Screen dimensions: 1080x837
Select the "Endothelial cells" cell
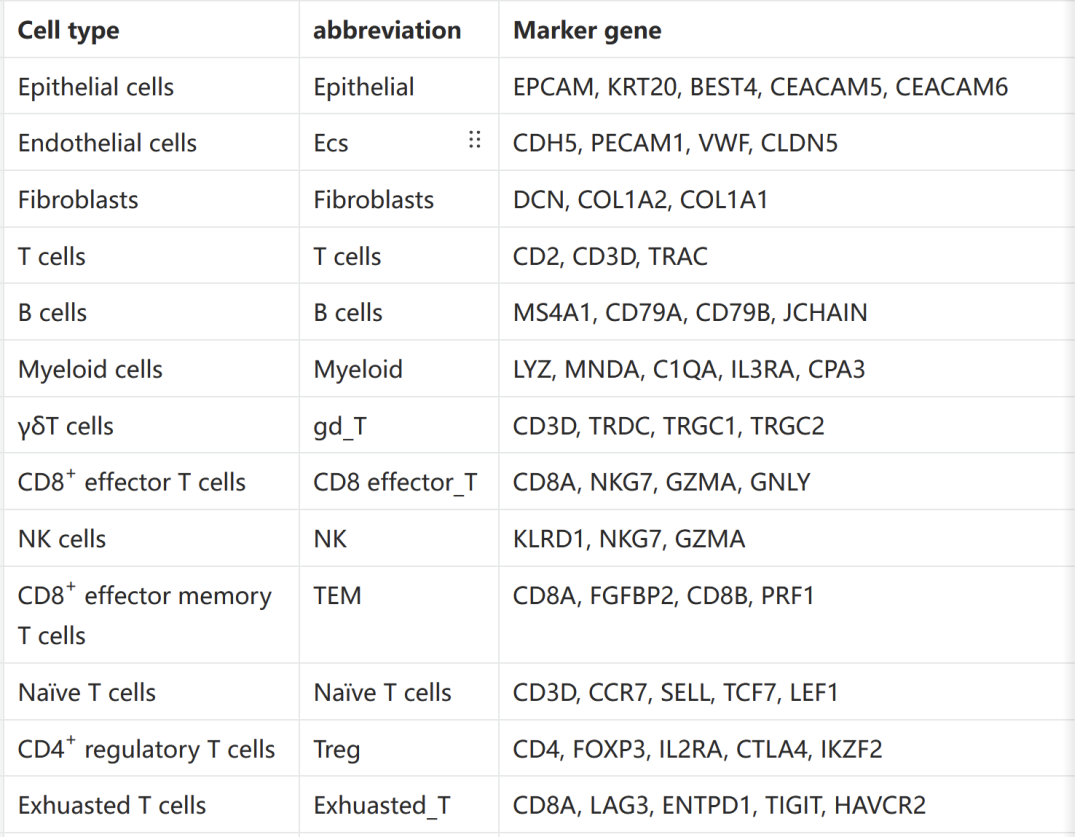[x=107, y=143]
